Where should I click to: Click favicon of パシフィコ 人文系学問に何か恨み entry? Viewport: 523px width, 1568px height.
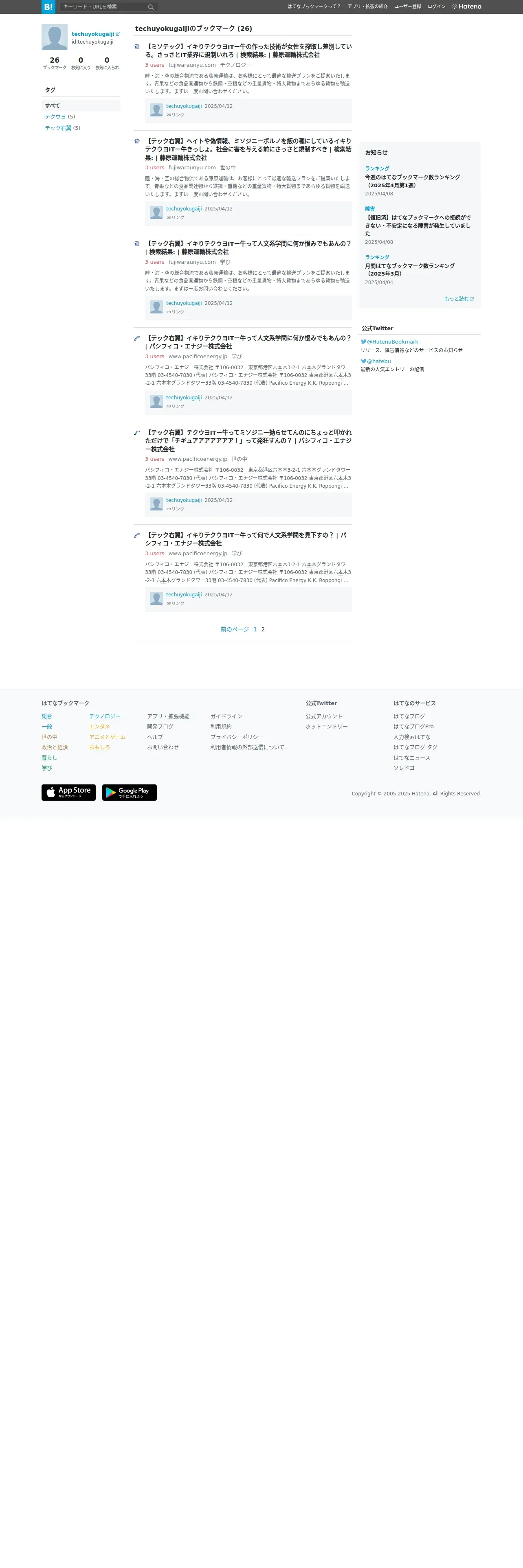[137, 338]
